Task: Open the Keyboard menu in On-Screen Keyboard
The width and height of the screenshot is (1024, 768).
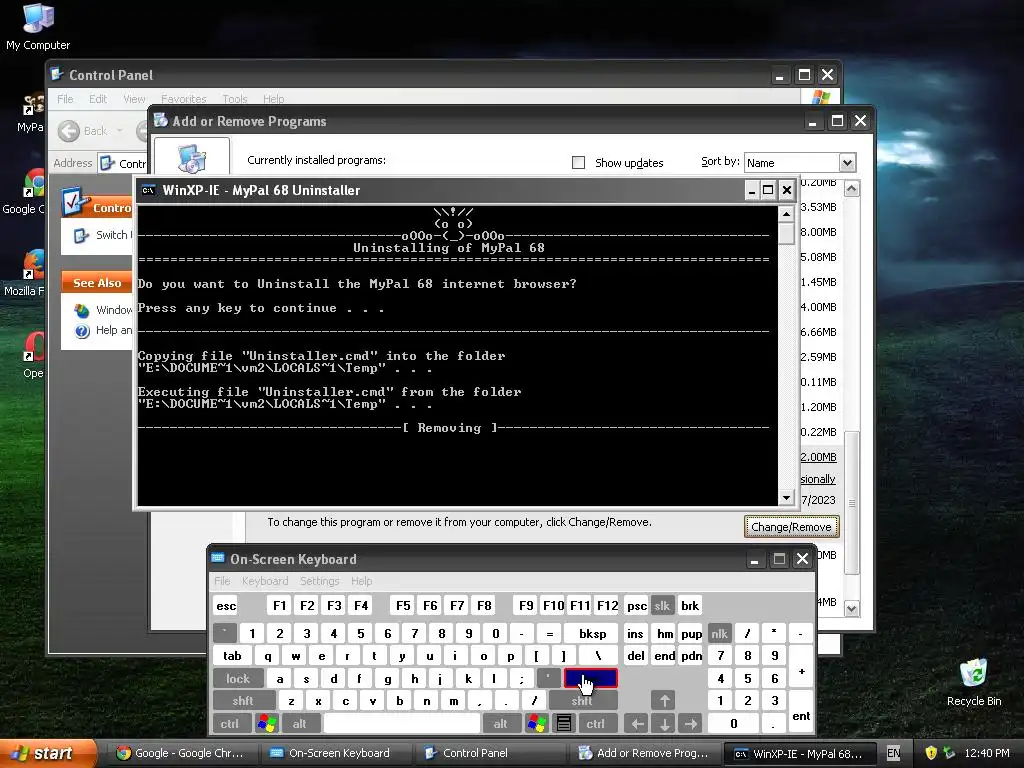Action: pos(264,581)
